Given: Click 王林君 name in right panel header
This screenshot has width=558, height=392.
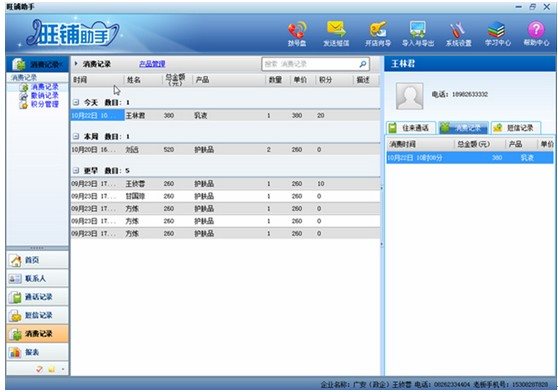Looking at the screenshot, I should (x=403, y=64).
